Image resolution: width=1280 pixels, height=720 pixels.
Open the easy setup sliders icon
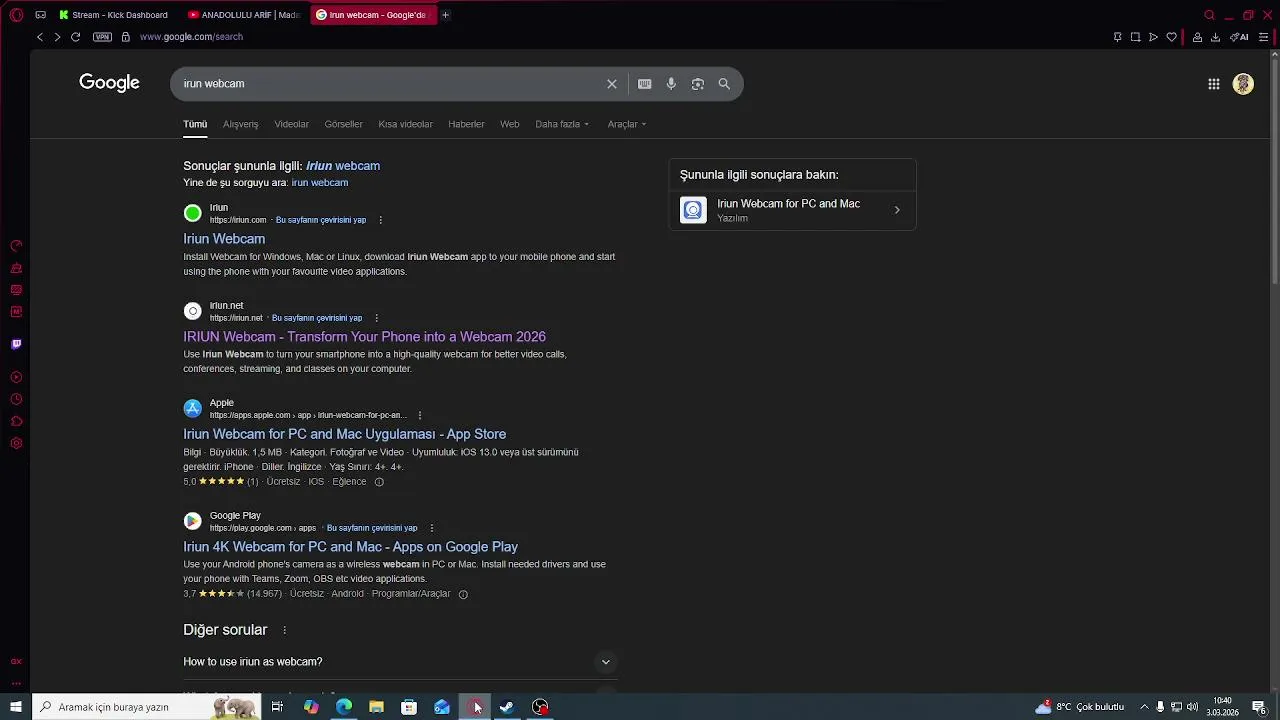pos(1264,37)
